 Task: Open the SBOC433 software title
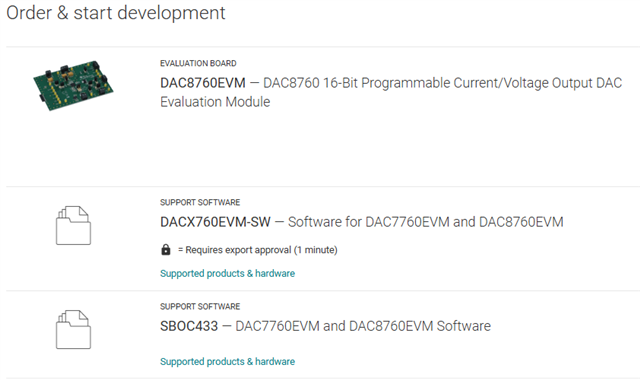tap(189, 326)
